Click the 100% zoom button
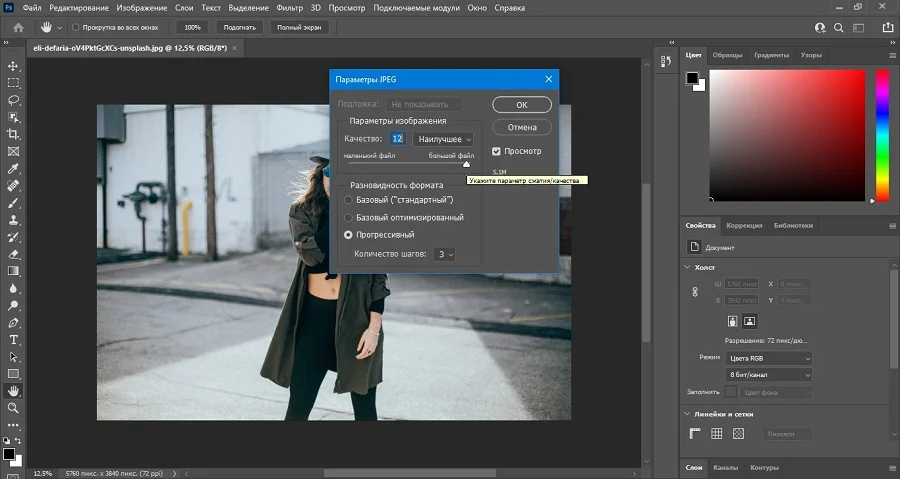Viewport: 900px width, 479px height. click(x=192, y=27)
